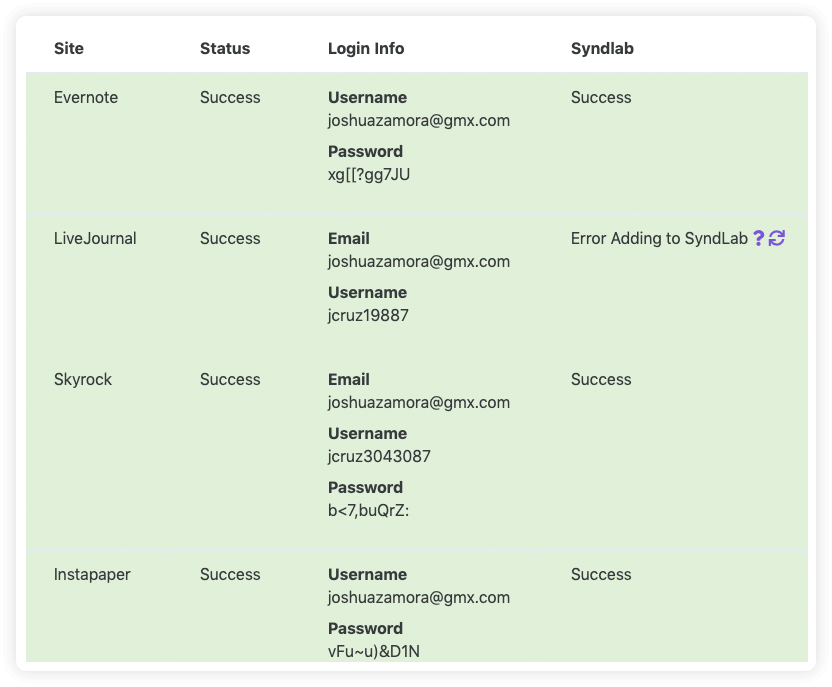The width and height of the screenshot is (832, 687).
Task: Click the retry refresh icon for LiveJournal
Action: 777,238
